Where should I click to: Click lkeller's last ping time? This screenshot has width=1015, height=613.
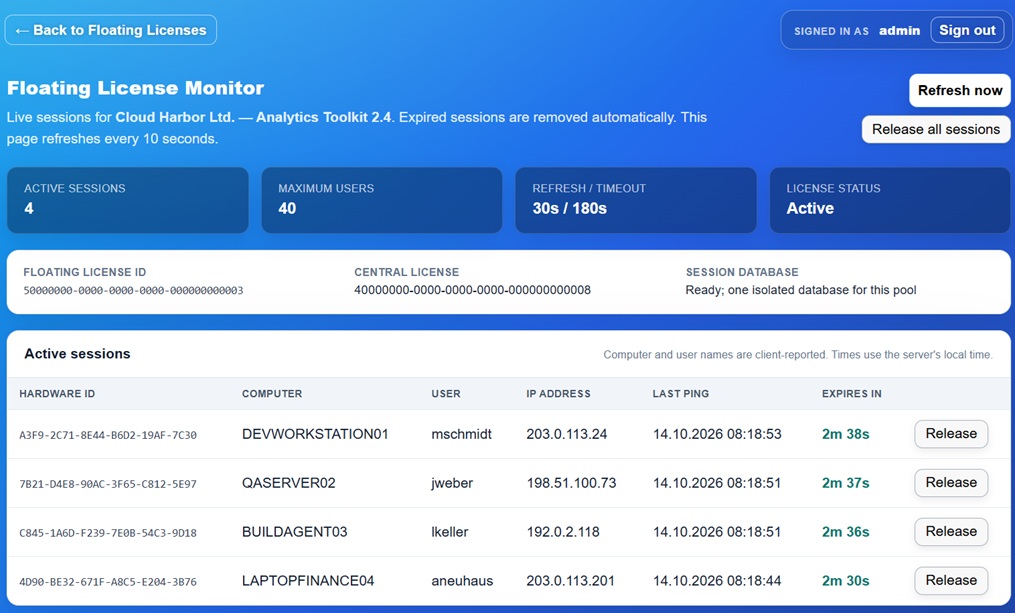pos(717,532)
